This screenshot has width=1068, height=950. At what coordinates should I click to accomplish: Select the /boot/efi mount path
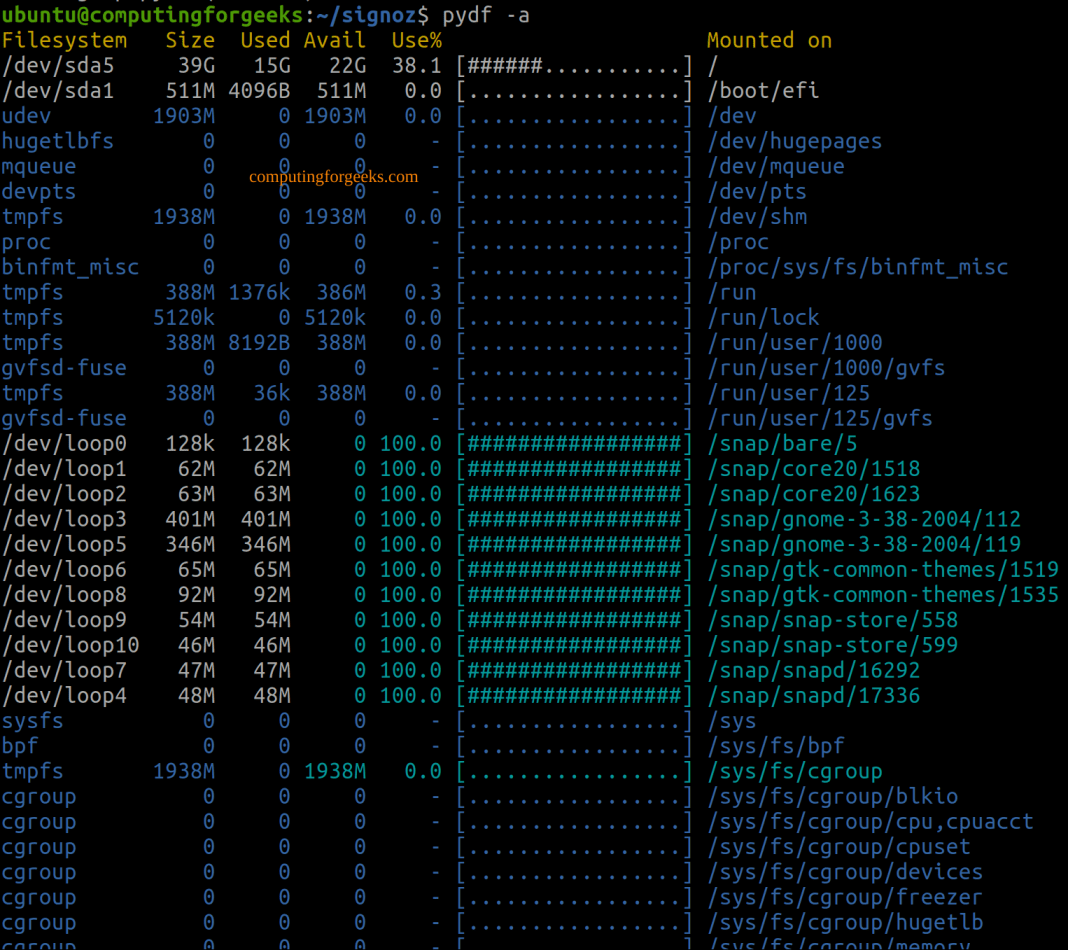[x=763, y=91]
